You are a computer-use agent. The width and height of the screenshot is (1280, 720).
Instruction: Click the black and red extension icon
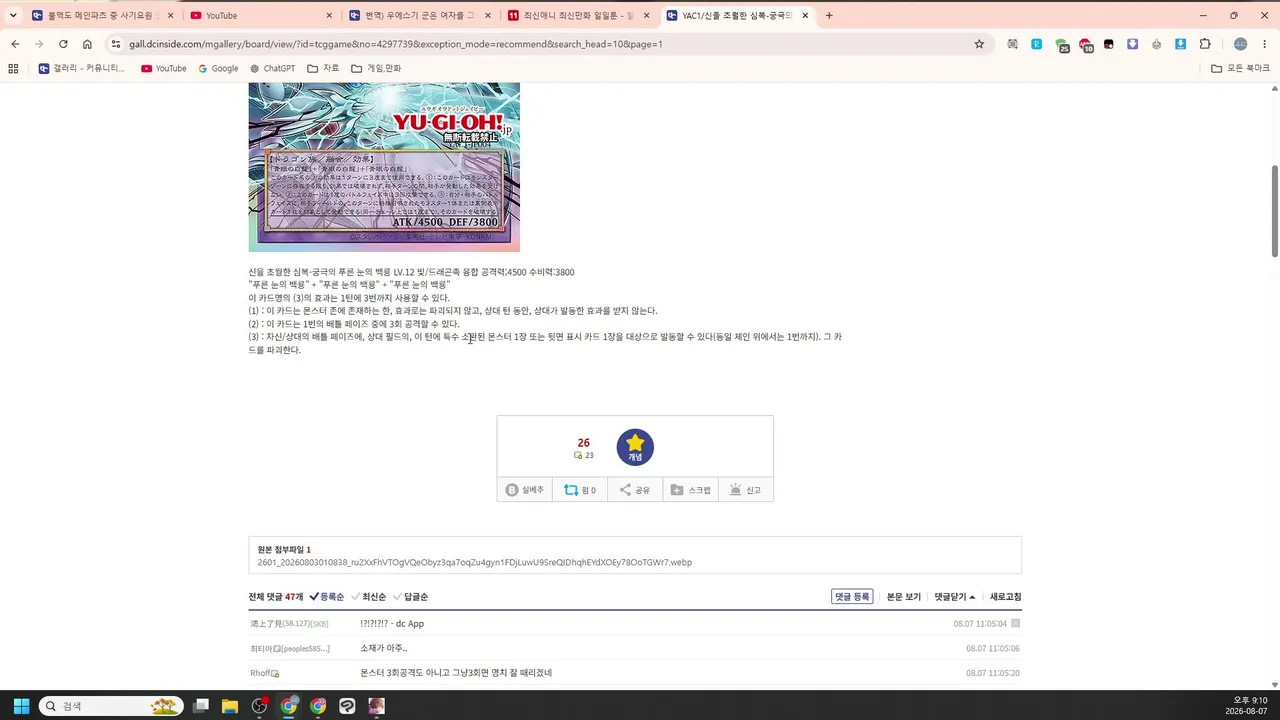[1109, 44]
